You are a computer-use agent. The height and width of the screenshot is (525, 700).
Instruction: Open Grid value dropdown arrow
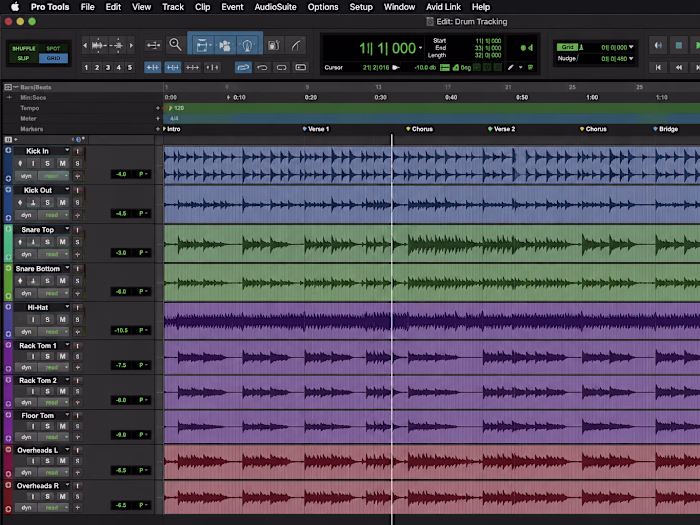tap(631, 47)
